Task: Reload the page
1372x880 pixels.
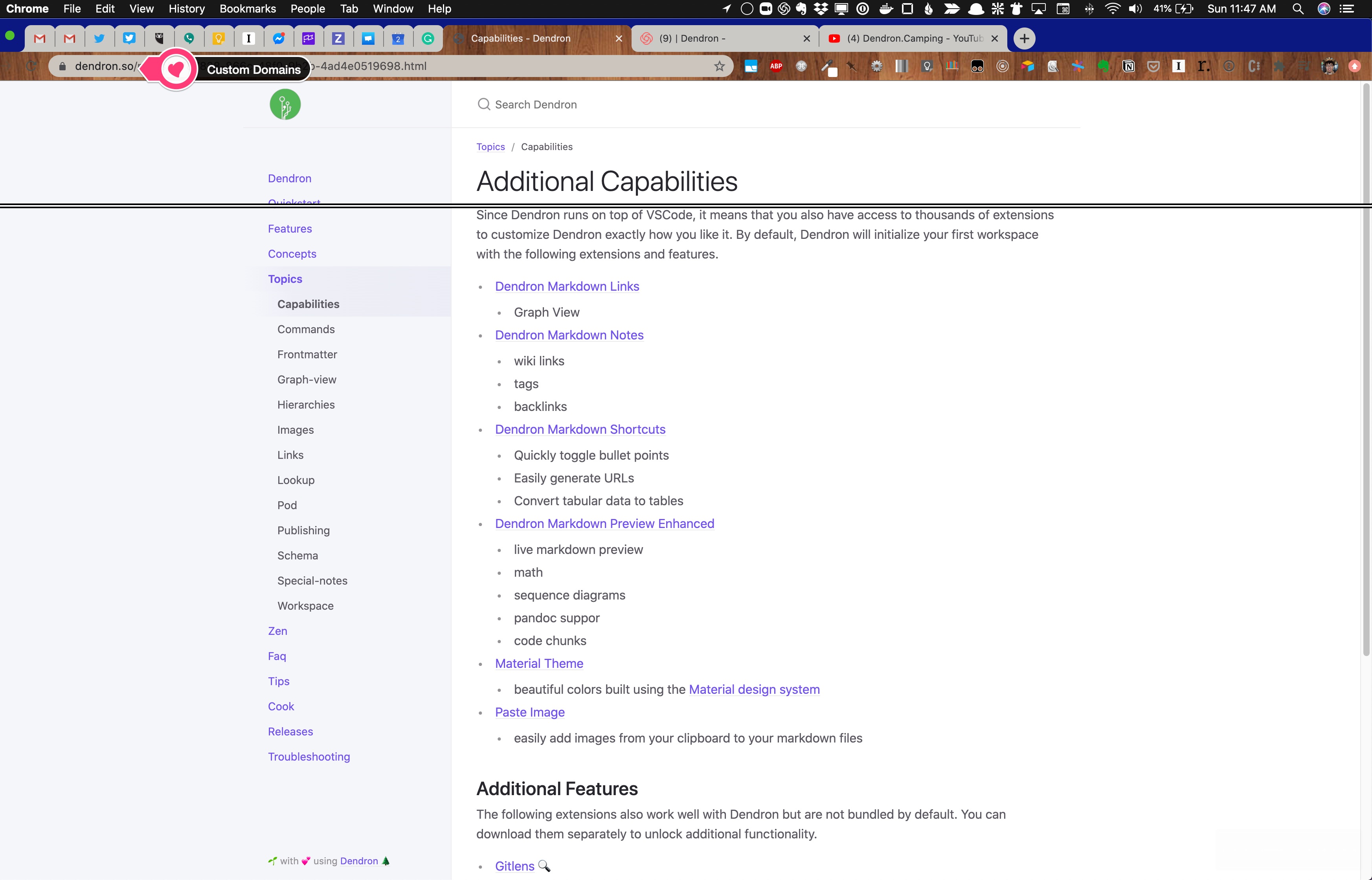Action: click(x=31, y=66)
